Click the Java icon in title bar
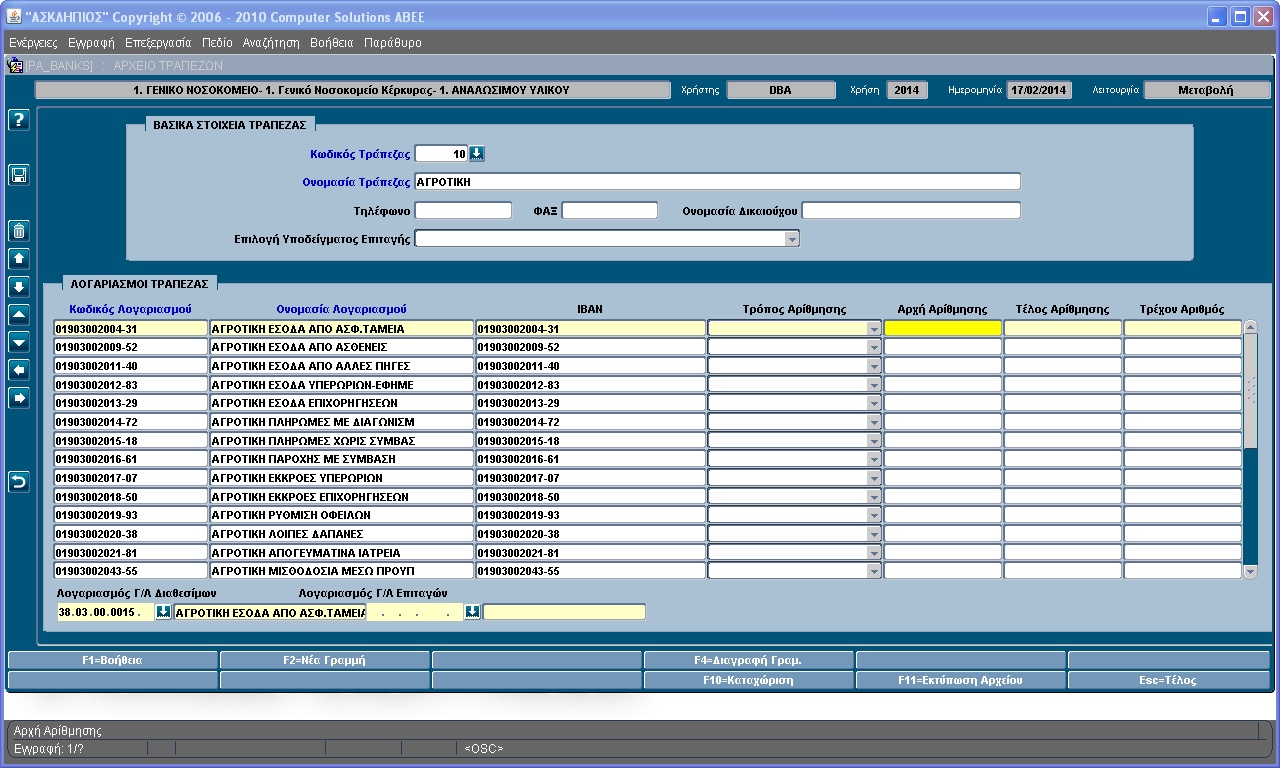The image size is (1280, 768). [14, 17]
